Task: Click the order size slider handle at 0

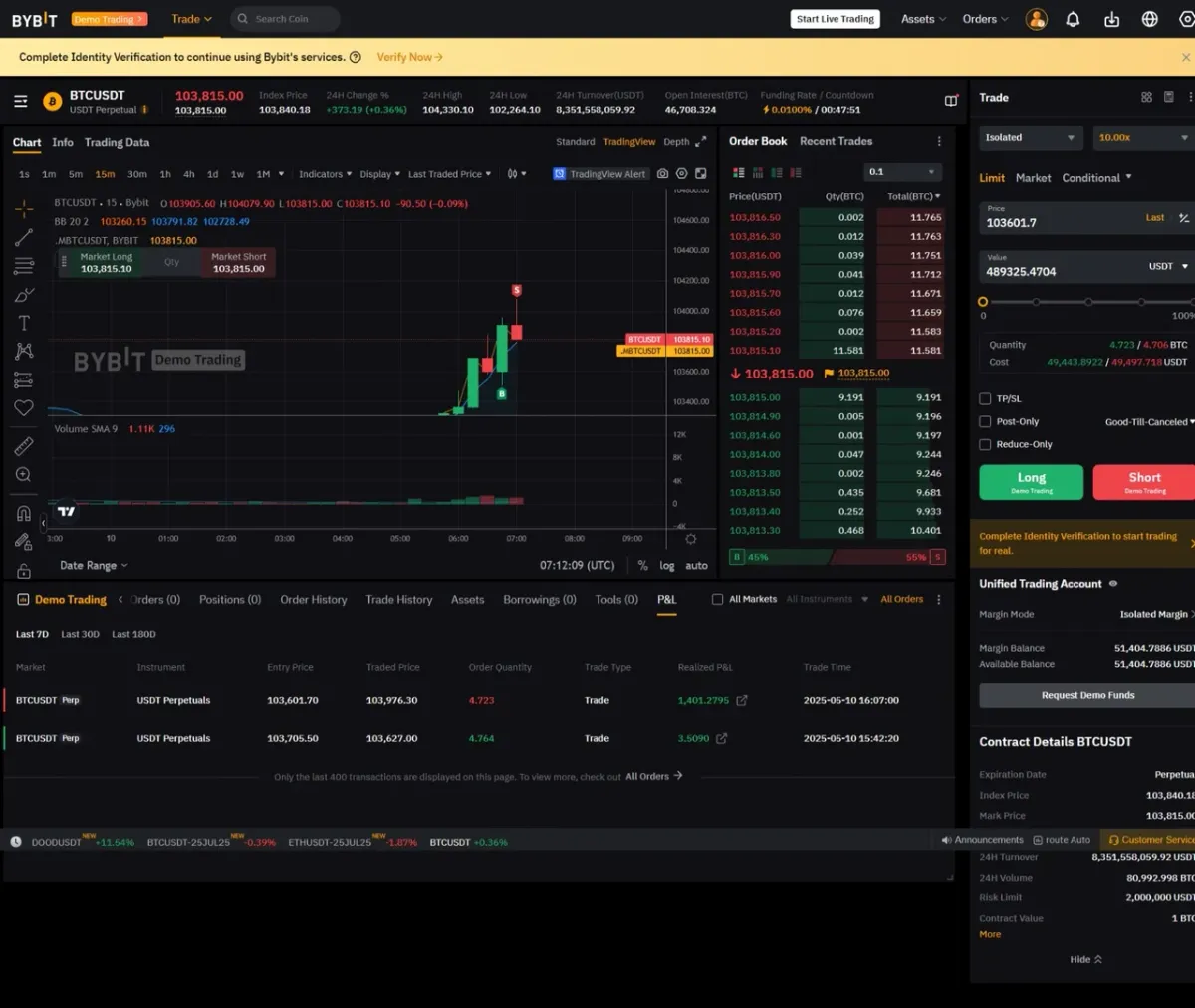Action: (x=983, y=302)
